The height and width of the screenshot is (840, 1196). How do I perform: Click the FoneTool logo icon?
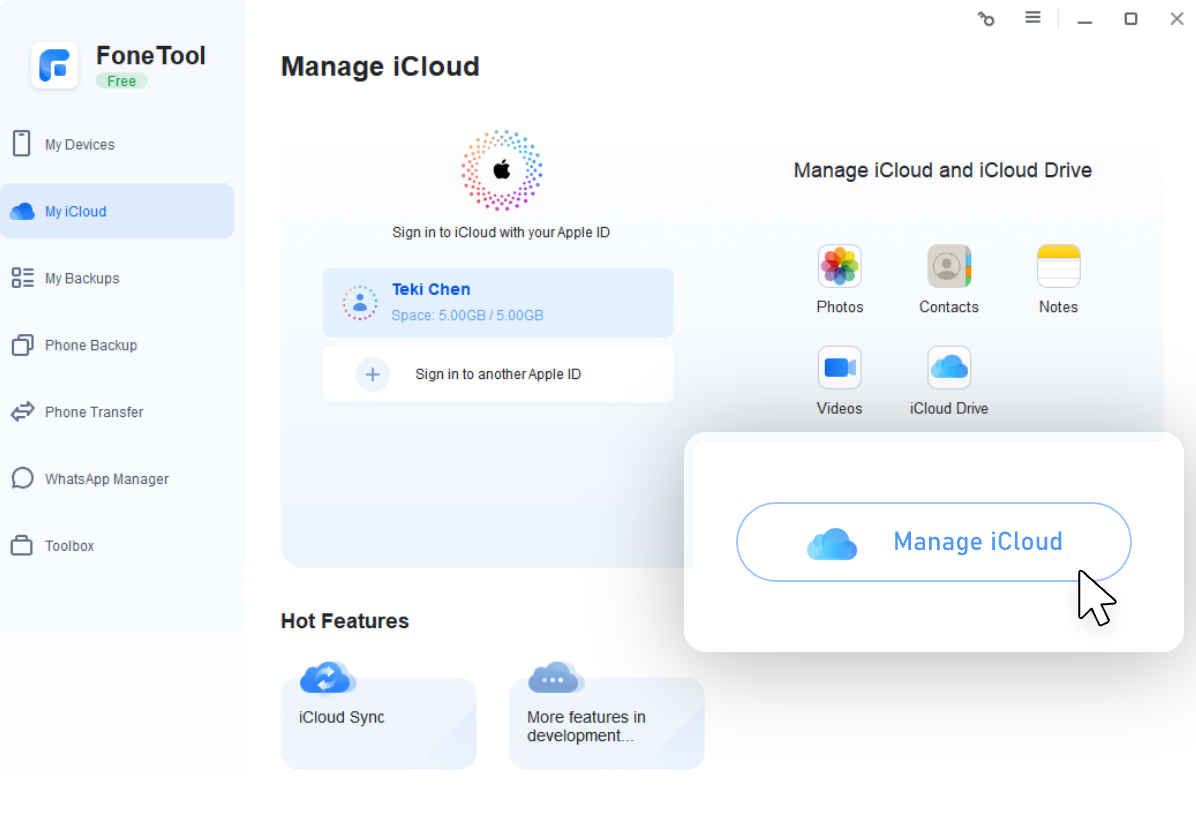click(55, 66)
